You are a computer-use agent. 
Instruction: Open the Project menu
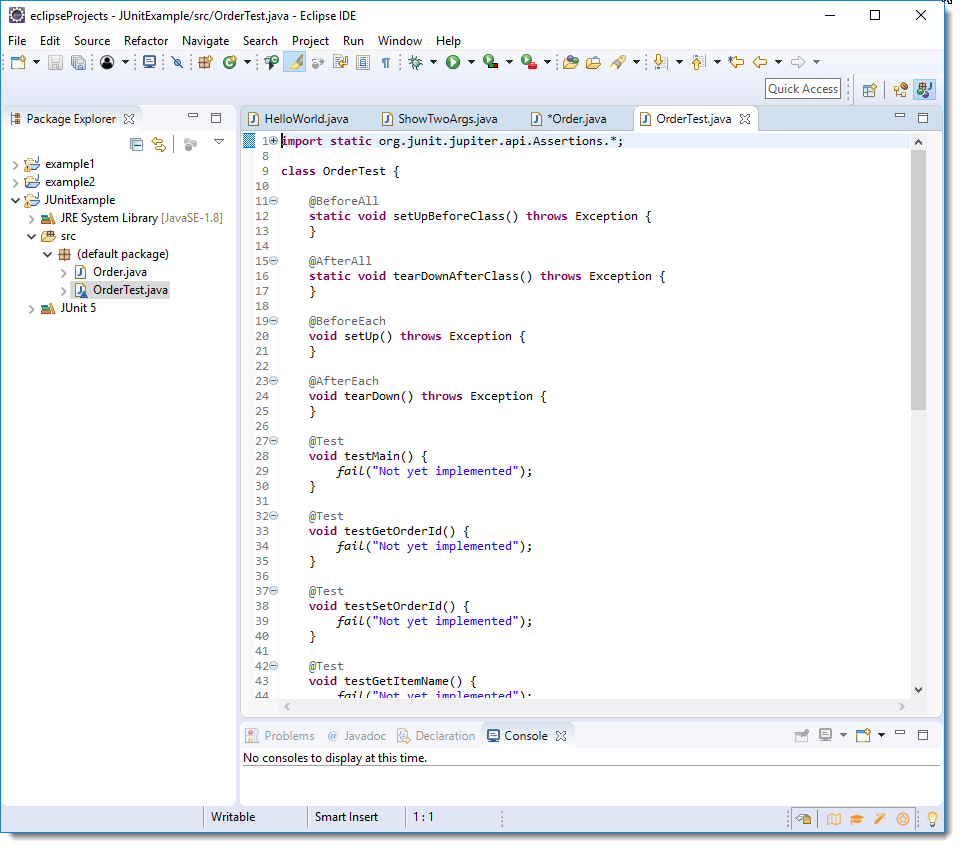pyautogui.click(x=310, y=41)
